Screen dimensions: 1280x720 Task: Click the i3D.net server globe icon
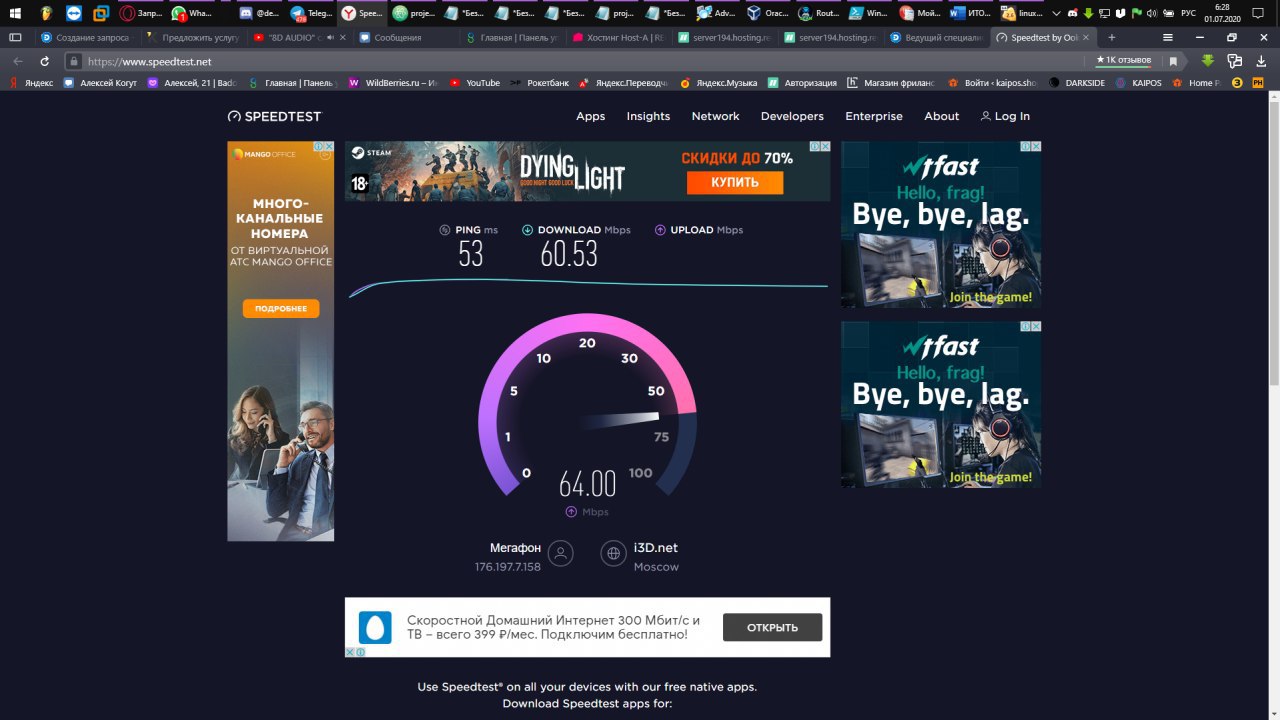click(x=614, y=553)
